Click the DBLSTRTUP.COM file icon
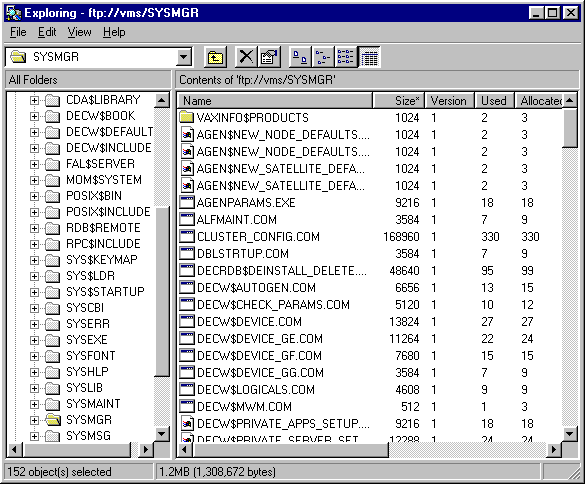The height and width of the screenshot is (484, 585). 187,253
